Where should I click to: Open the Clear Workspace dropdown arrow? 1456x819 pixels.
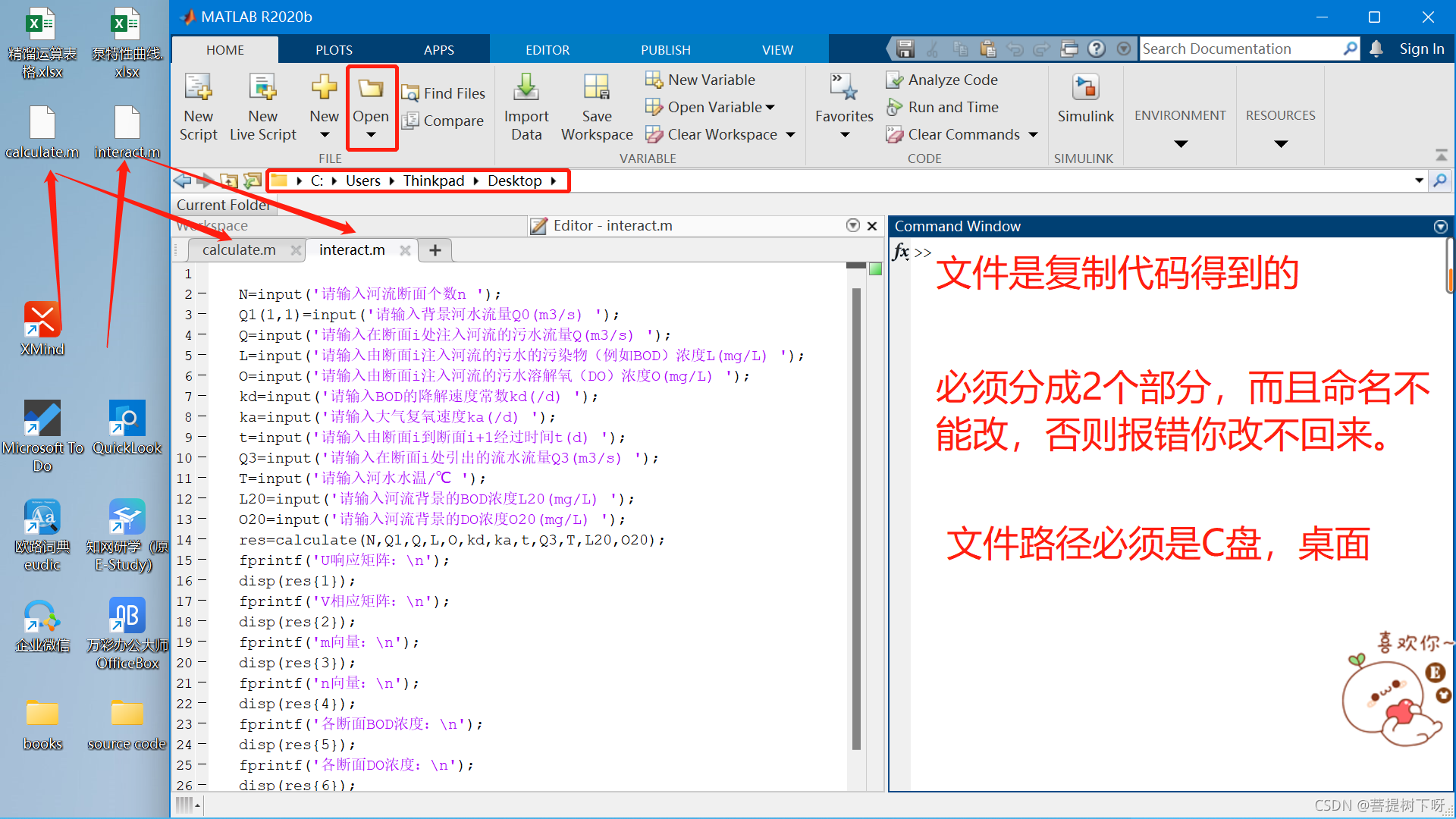[791, 135]
